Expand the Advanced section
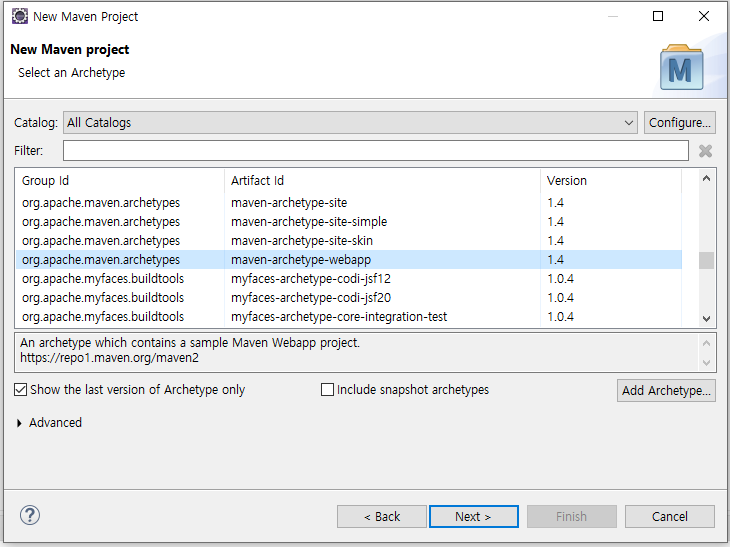 [19, 423]
